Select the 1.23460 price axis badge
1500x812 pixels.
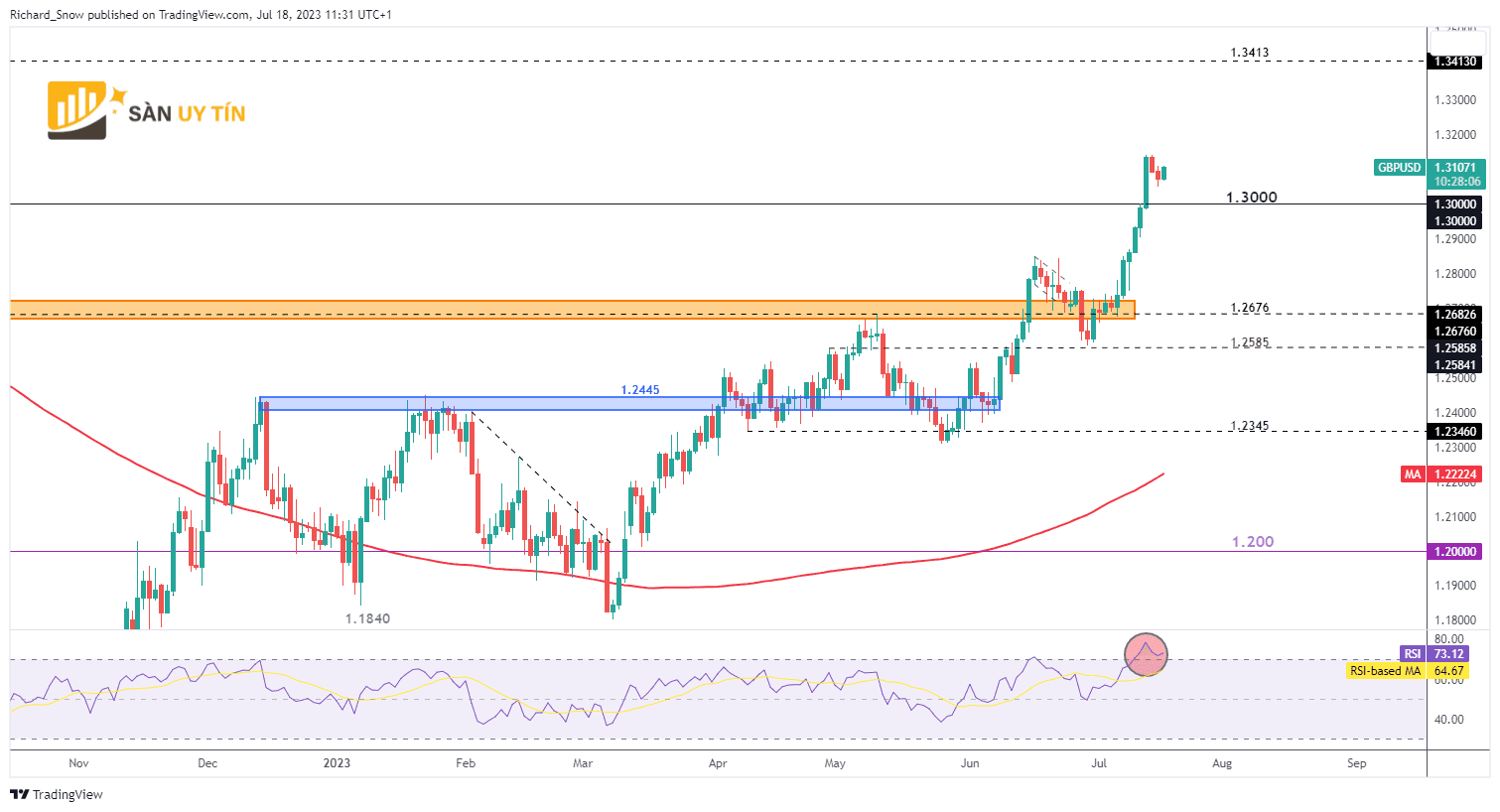click(1456, 432)
